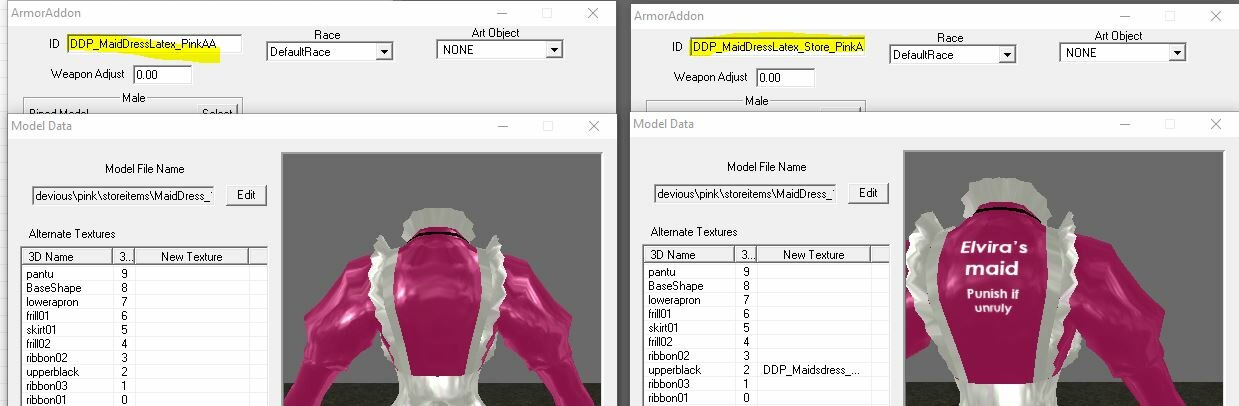1239x406 pixels.
Task: Select frill01 row in left Alternate Textures list
Action: pos(144,314)
